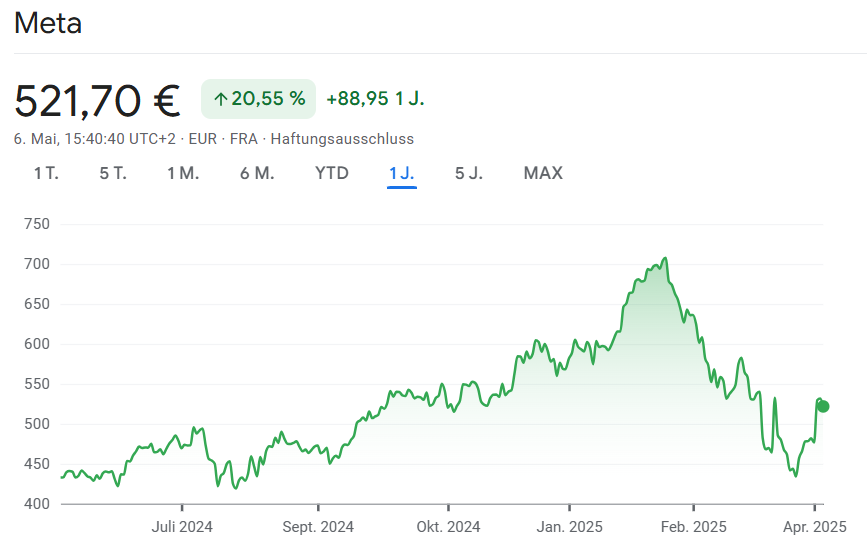Switch chart to 5 T. range
This screenshot has height=554, width=867.
113,173
